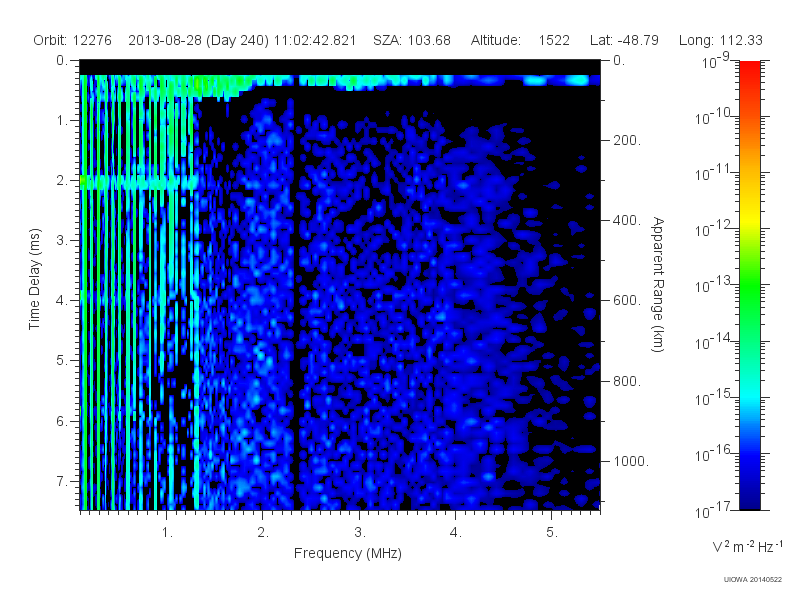Click time delay axis tick label '6.'
Image resolution: width=800 pixels, height=600 pixels.
[62, 421]
